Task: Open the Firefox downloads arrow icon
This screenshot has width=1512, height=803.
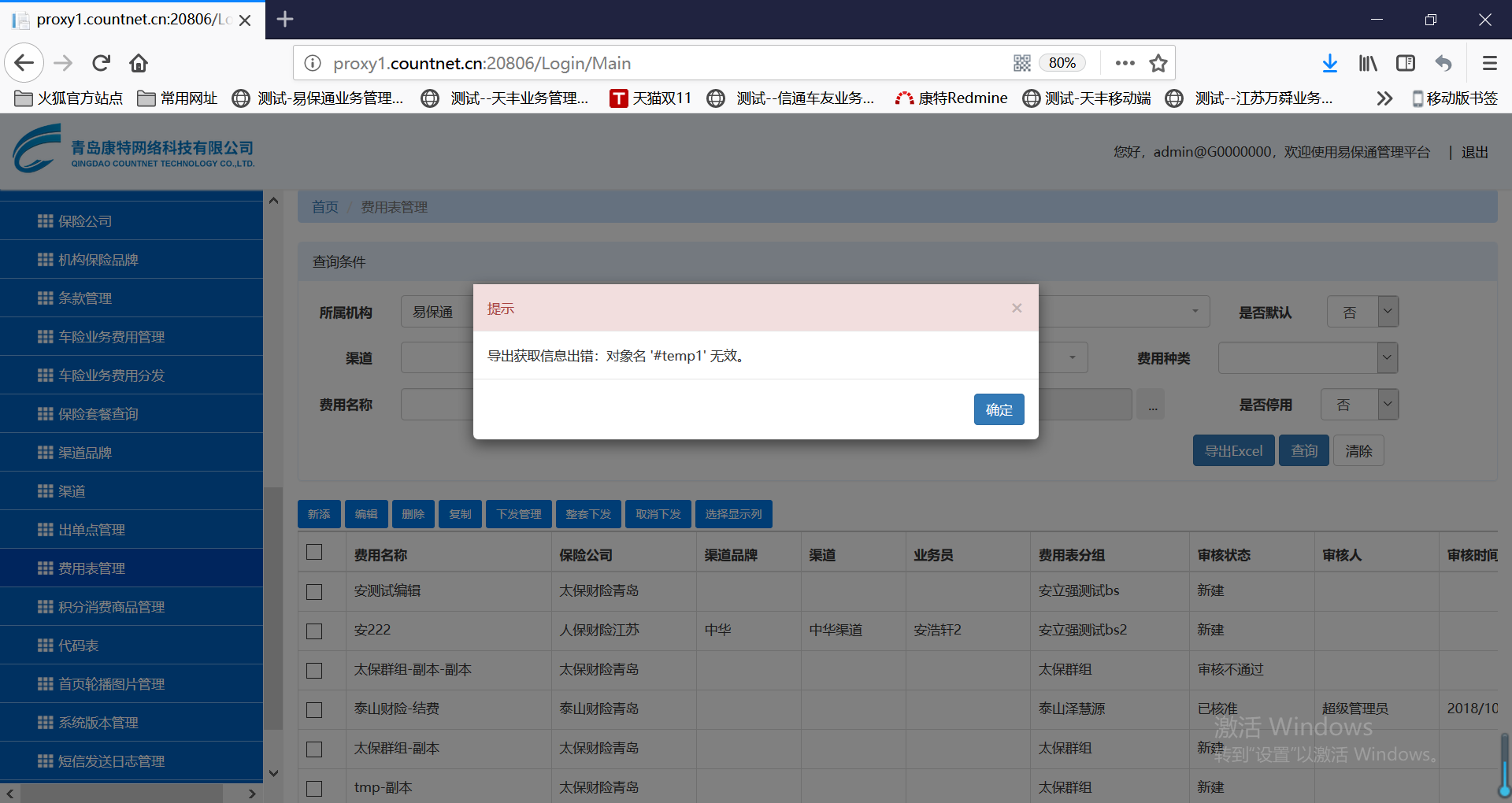Action: (x=1329, y=63)
